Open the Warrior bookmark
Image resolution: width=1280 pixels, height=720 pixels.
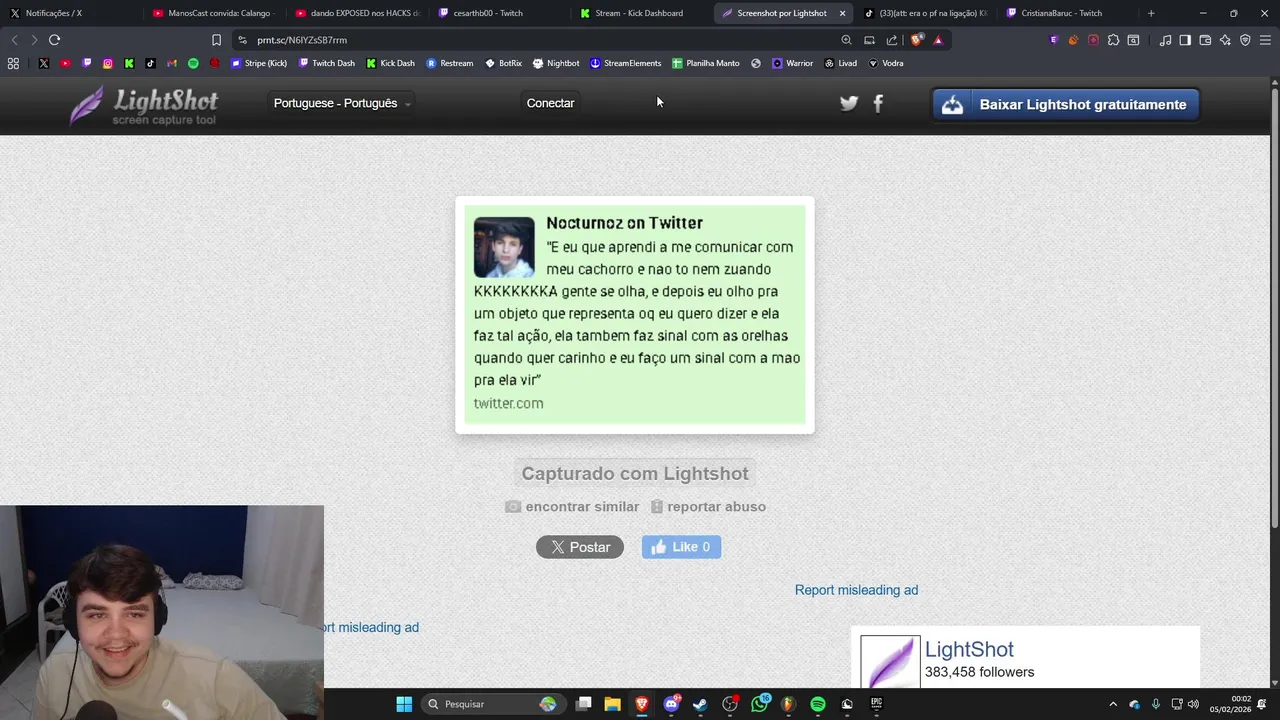coord(792,63)
